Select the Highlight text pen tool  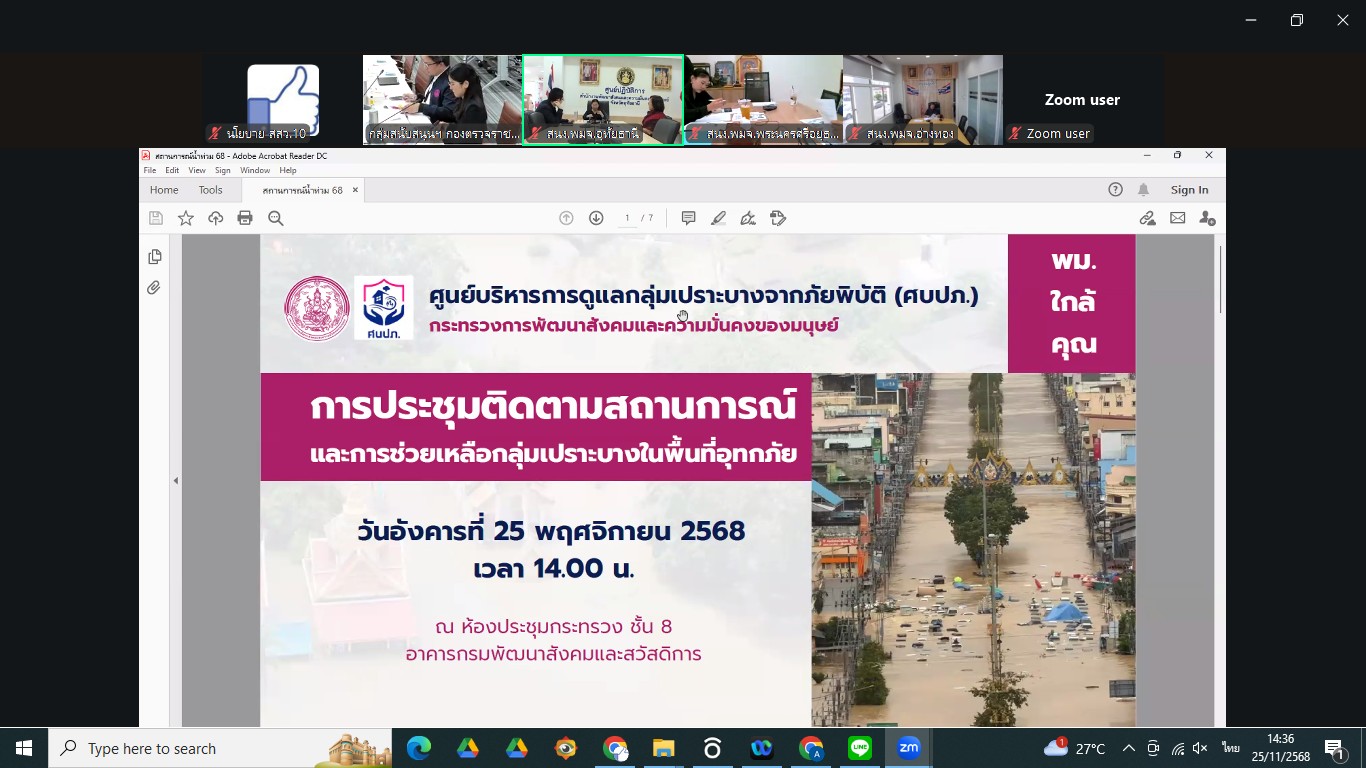point(718,218)
